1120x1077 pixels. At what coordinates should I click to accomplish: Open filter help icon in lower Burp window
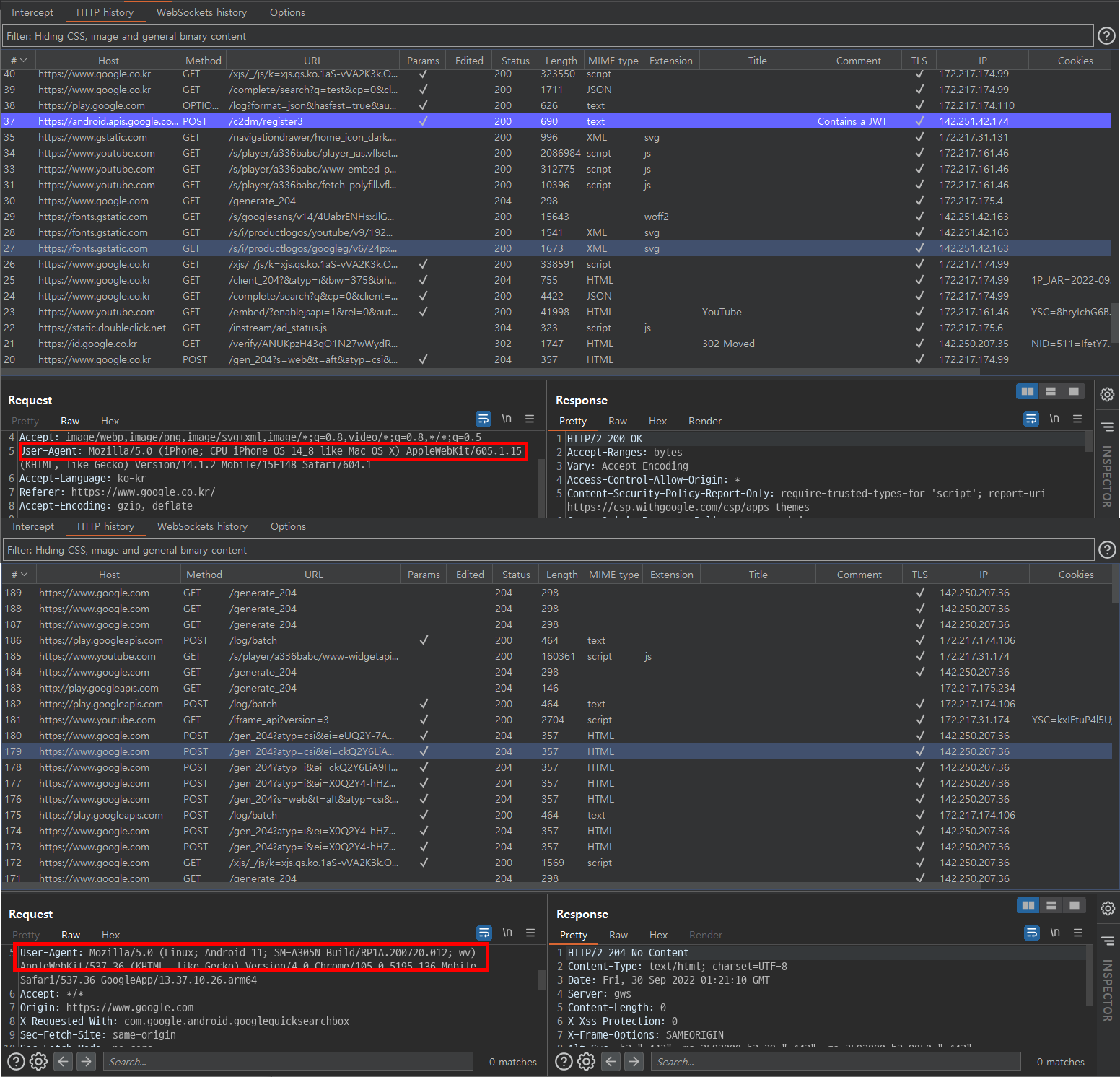[1107, 549]
